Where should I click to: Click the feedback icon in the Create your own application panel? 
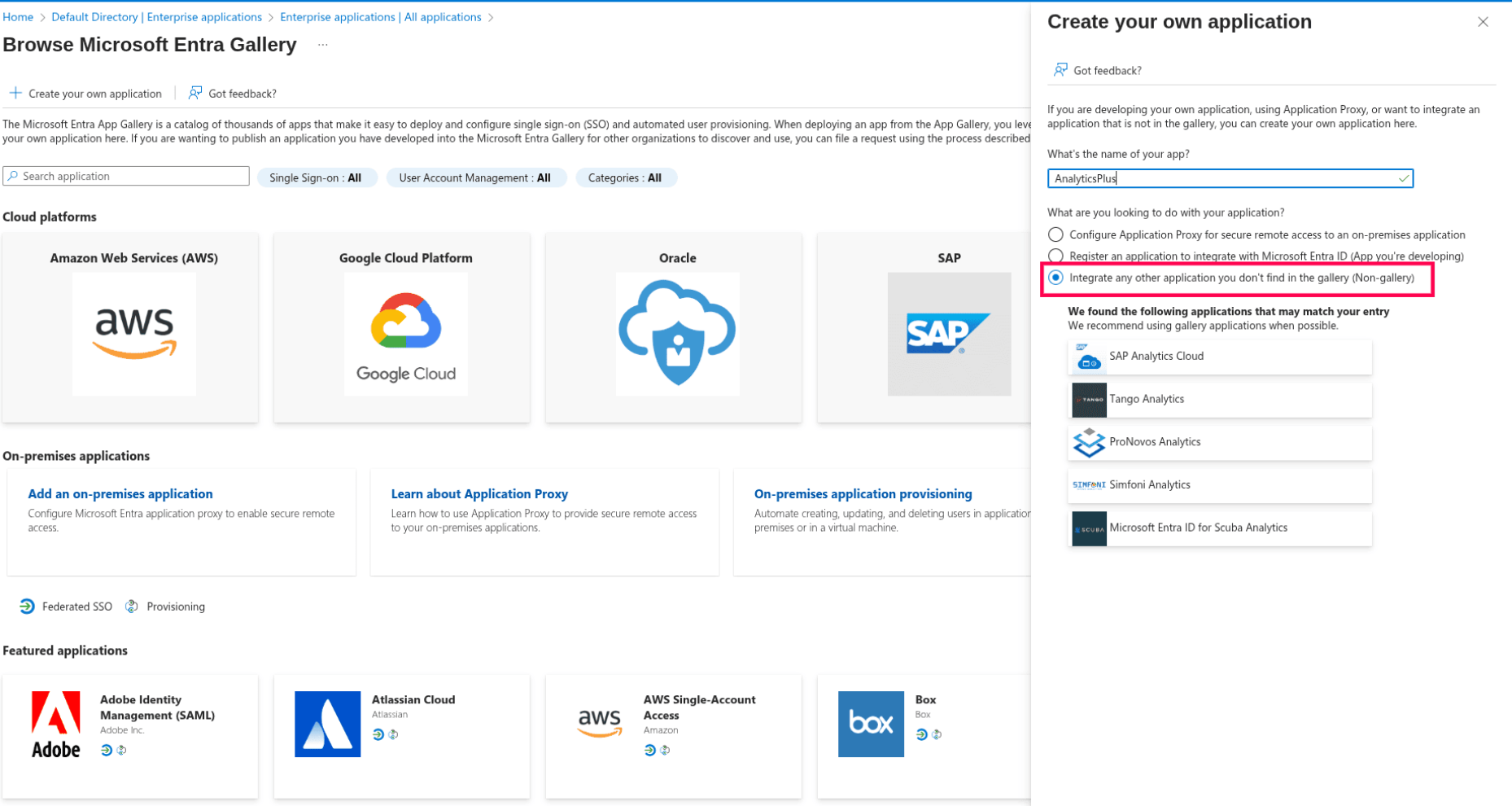pyautogui.click(x=1060, y=70)
